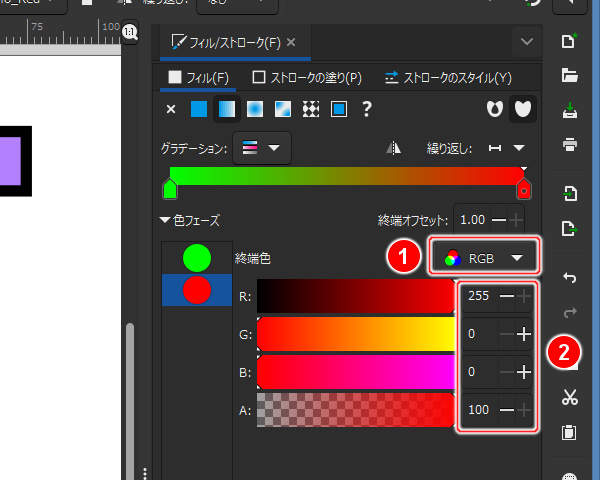Screen dimensions: 600x480
Task: Increase the B value with plus
Action: [524, 372]
